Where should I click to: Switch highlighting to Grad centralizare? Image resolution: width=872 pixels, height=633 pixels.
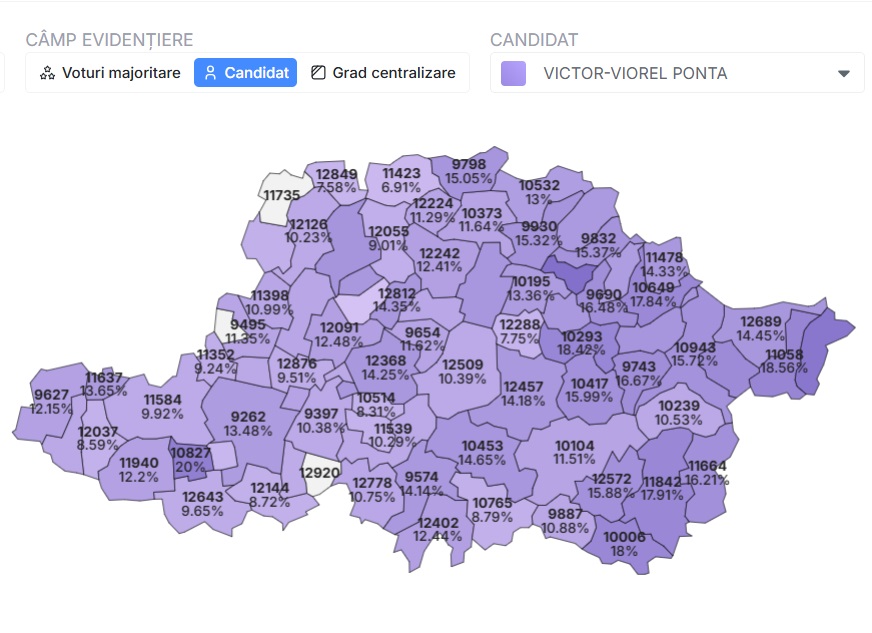pos(383,73)
